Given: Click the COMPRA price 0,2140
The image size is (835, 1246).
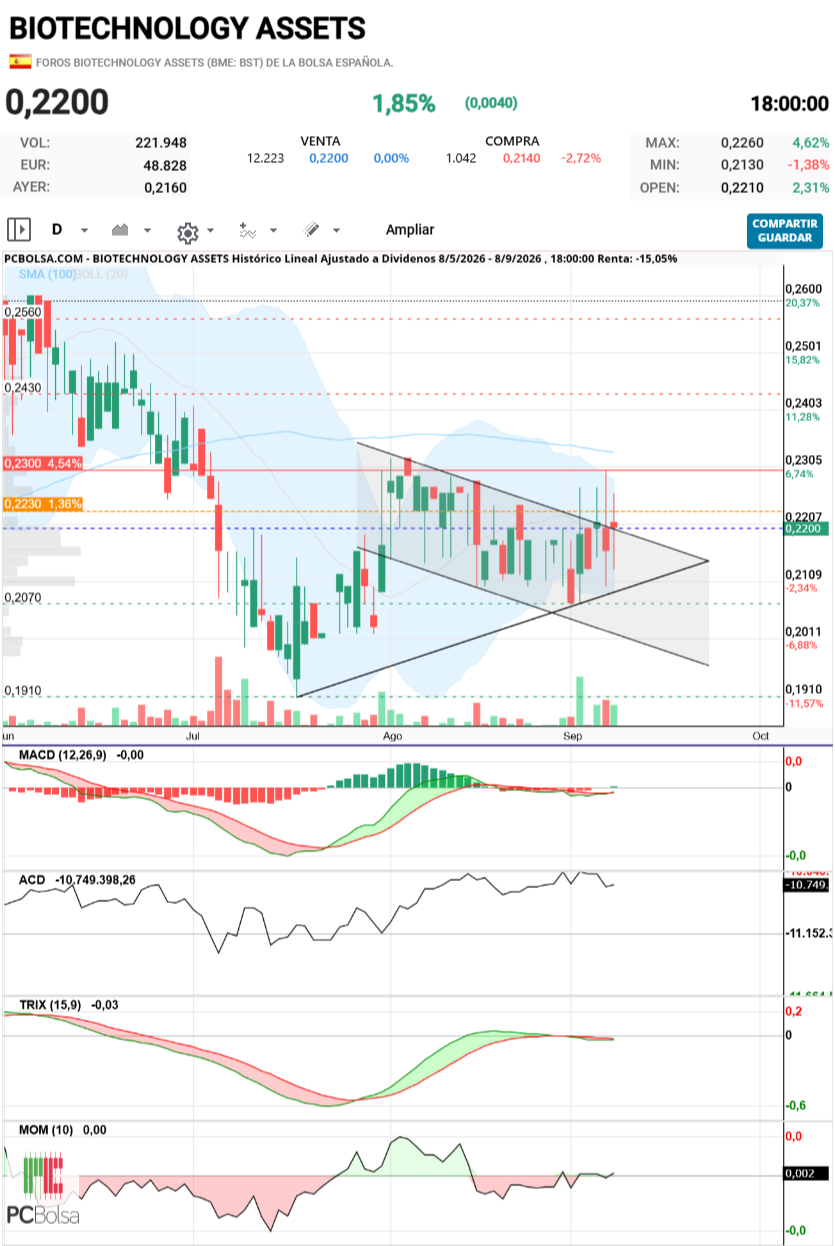Looking at the screenshot, I should [522, 158].
